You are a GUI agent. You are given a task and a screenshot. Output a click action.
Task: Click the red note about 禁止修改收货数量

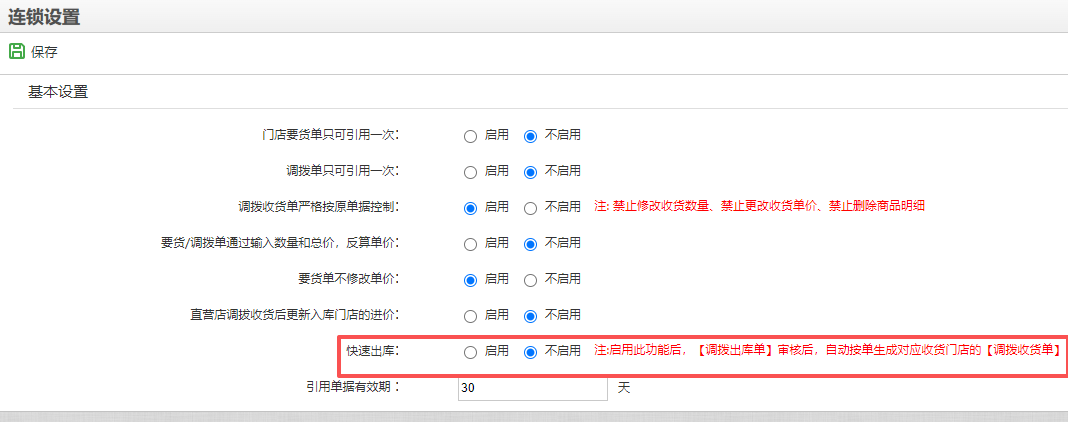pyautogui.click(x=759, y=206)
